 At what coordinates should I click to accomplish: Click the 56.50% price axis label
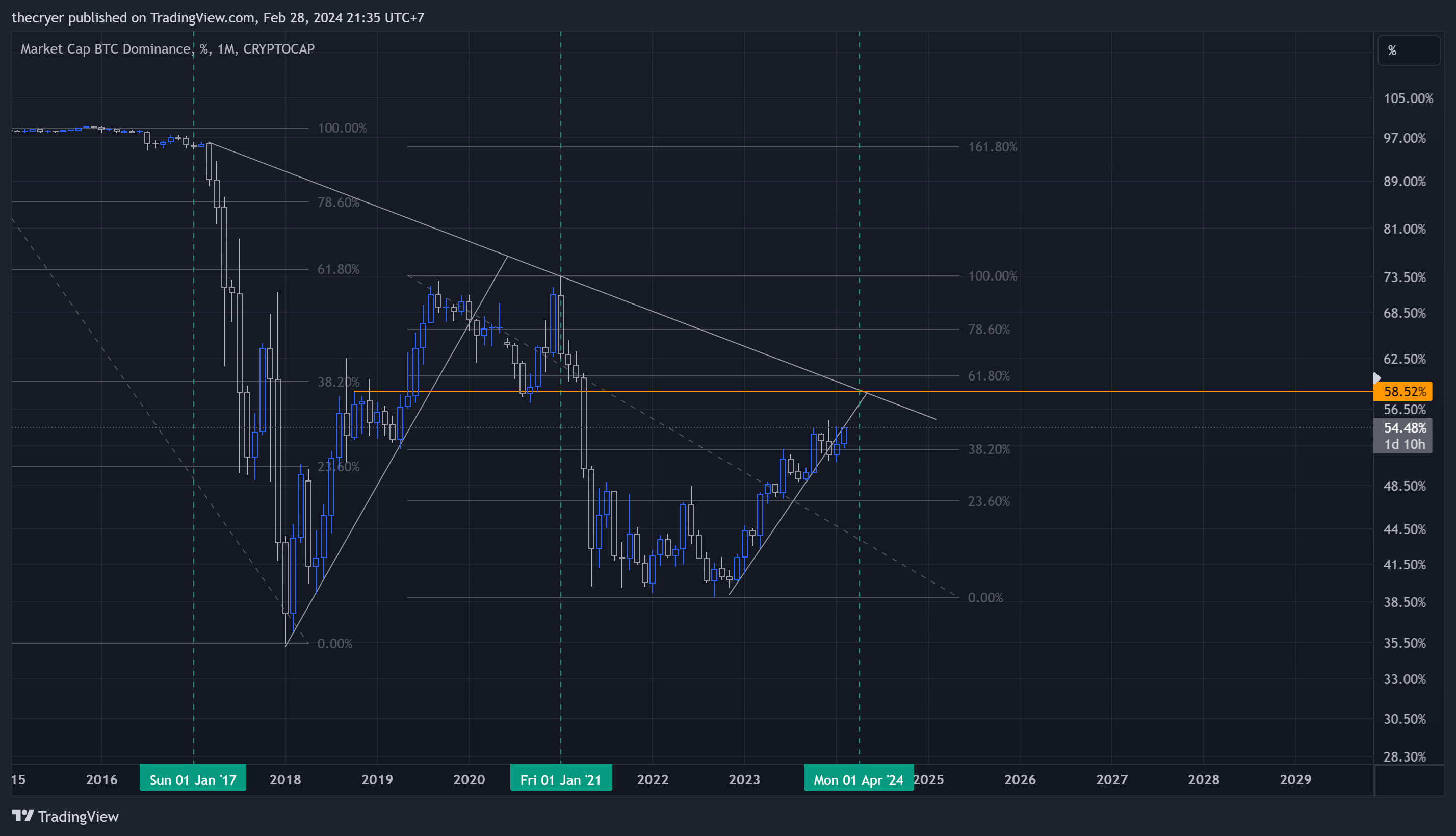[1405, 410]
